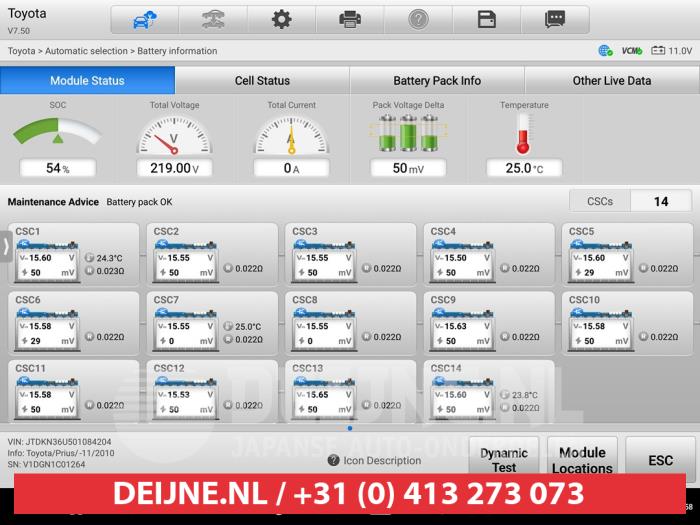Screen dimensions: 700x525
Task: Open the vehicle cloud diagnostics icon
Action: [145, 20]
